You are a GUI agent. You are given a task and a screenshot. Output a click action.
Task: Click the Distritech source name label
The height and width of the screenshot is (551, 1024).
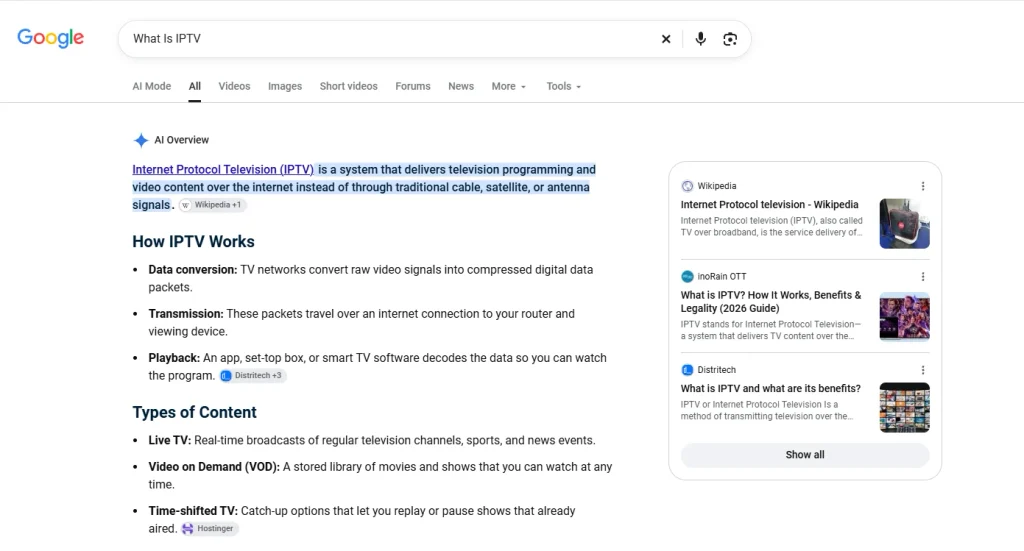716,370
